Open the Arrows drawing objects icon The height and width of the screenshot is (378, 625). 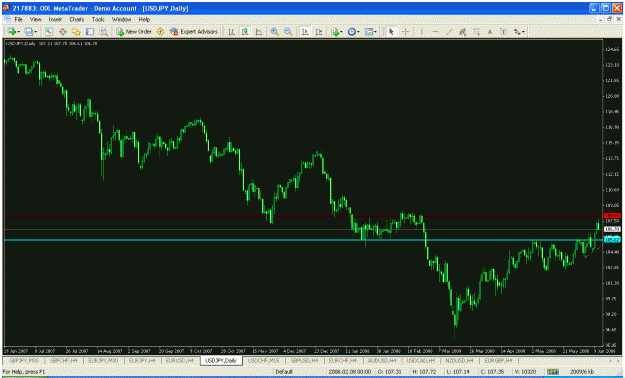pos(517,32)
